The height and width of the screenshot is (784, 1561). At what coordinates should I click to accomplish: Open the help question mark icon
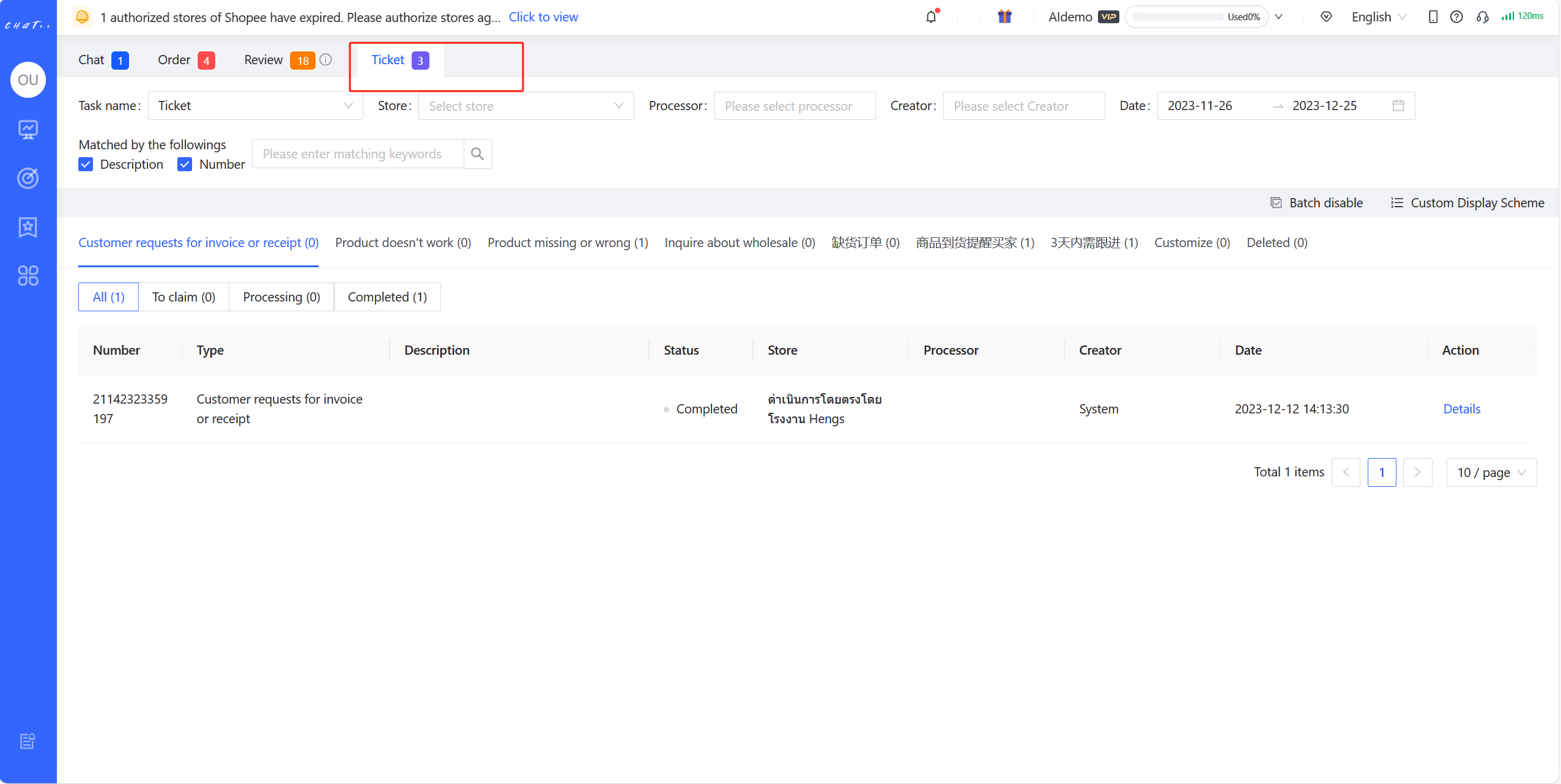coord(1456,17)
